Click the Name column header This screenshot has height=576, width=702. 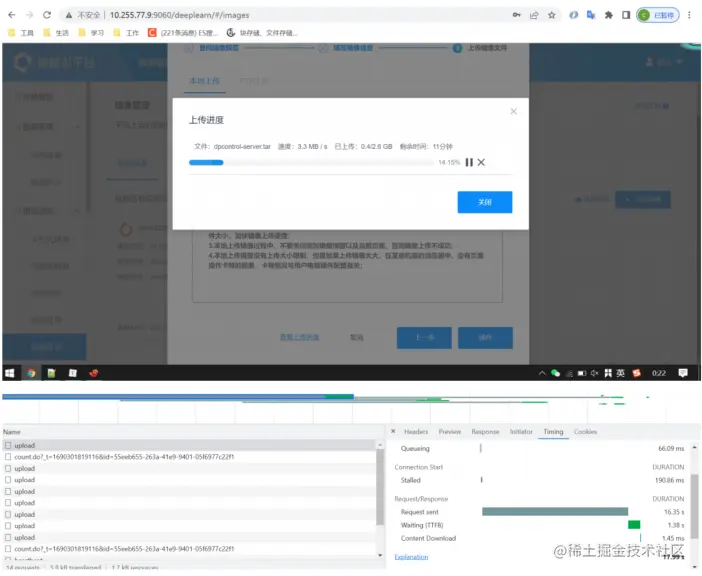pyautogui.click(x=12, y=432)
